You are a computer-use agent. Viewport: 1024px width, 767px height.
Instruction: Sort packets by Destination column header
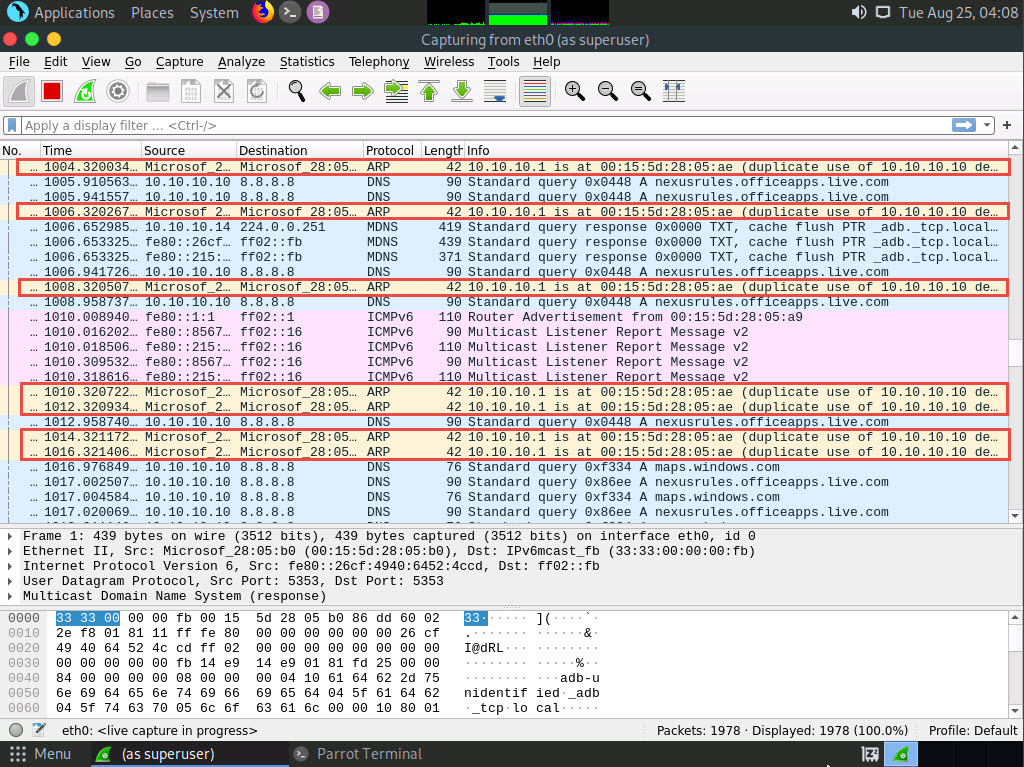(299, 150)
